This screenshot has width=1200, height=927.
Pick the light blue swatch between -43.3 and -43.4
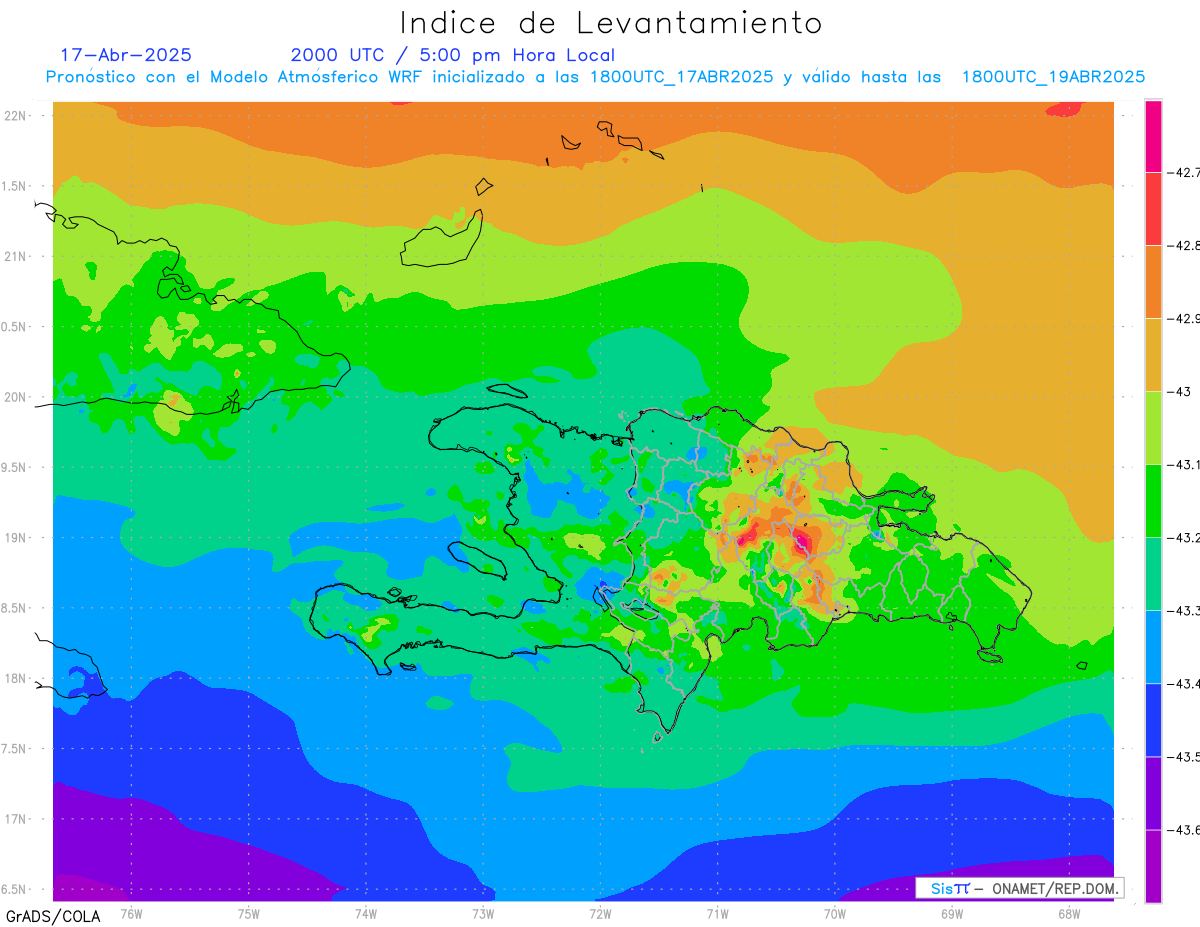[x=1153, y=646]
